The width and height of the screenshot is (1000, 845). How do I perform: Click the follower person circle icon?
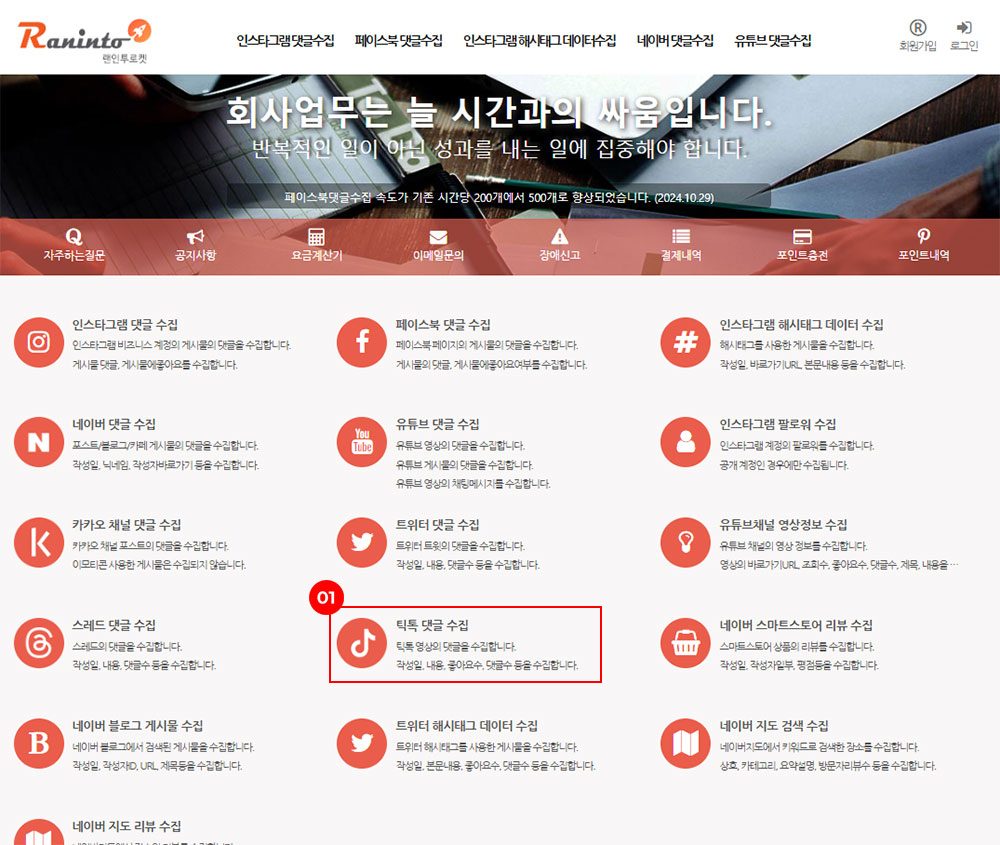pos(686,442)
